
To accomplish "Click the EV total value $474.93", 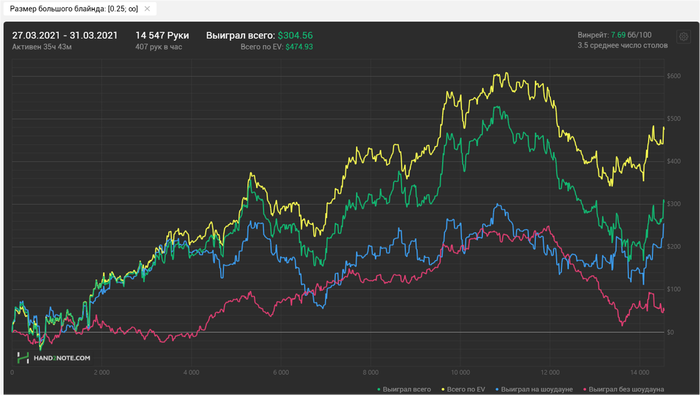I will pos(299,46).
